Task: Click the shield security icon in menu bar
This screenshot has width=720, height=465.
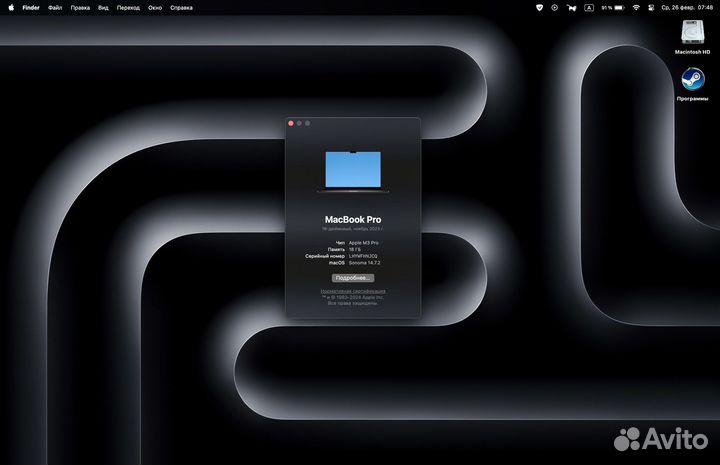Action: point(540,6)
